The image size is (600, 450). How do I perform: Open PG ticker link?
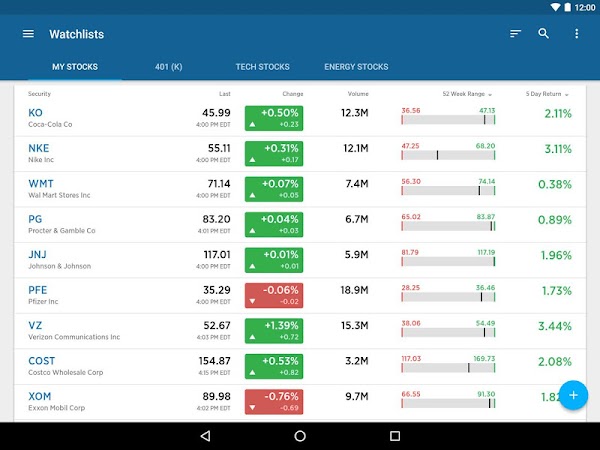(x=35, y=219)
